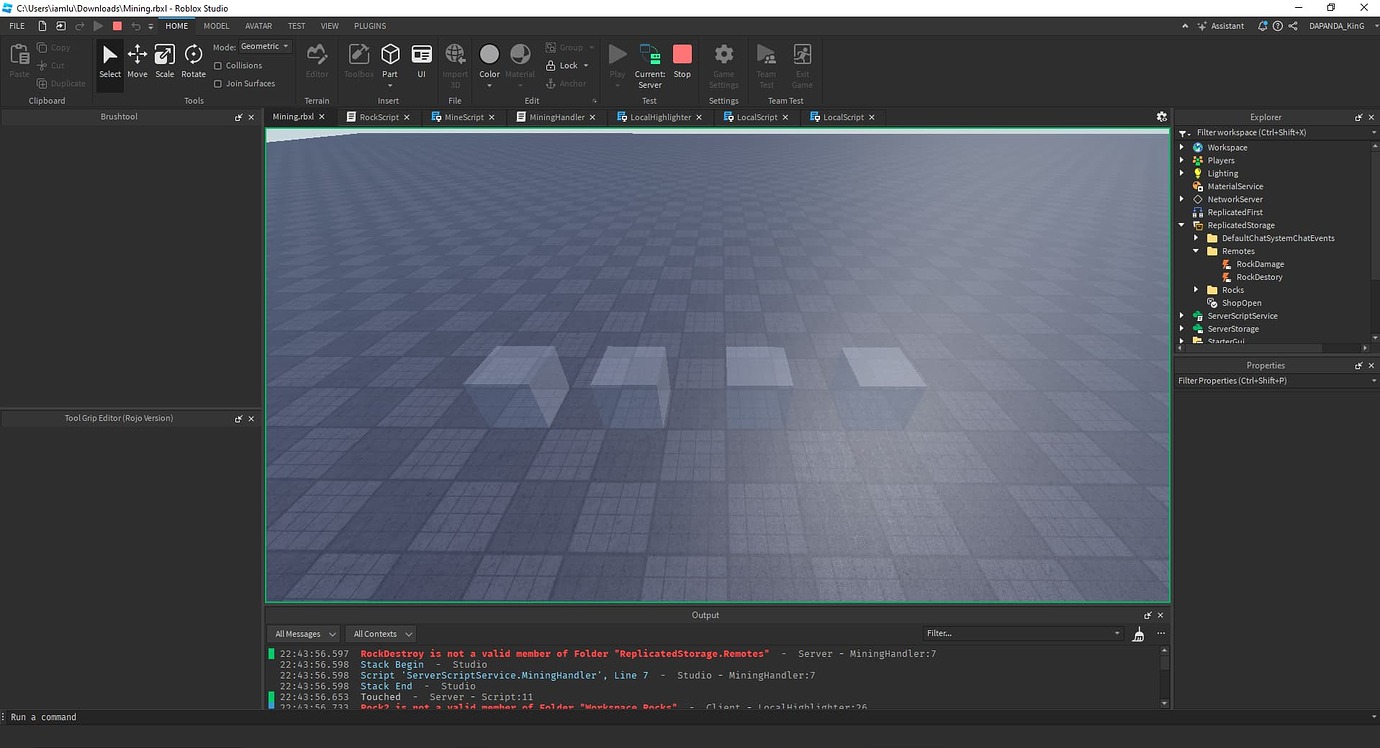1380x748 pixels.
Task: Pick the Scale tool
Action: pyautogui.click(x=164, y=60)
